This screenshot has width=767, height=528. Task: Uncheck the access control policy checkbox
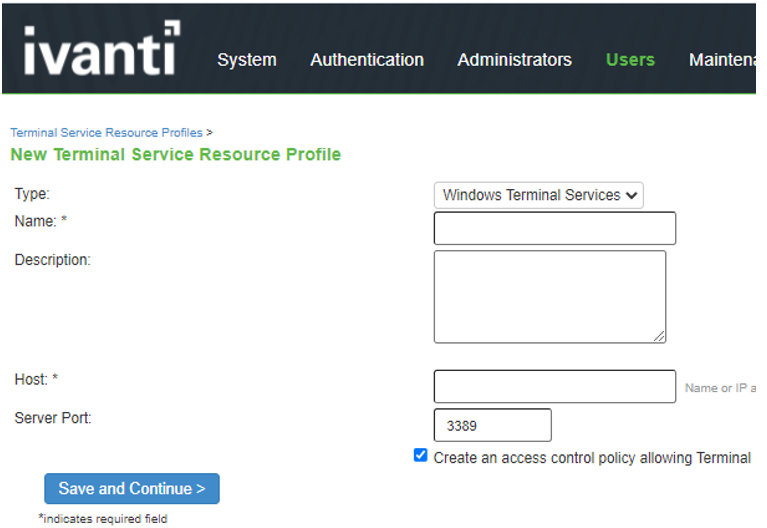click(420, 455)
